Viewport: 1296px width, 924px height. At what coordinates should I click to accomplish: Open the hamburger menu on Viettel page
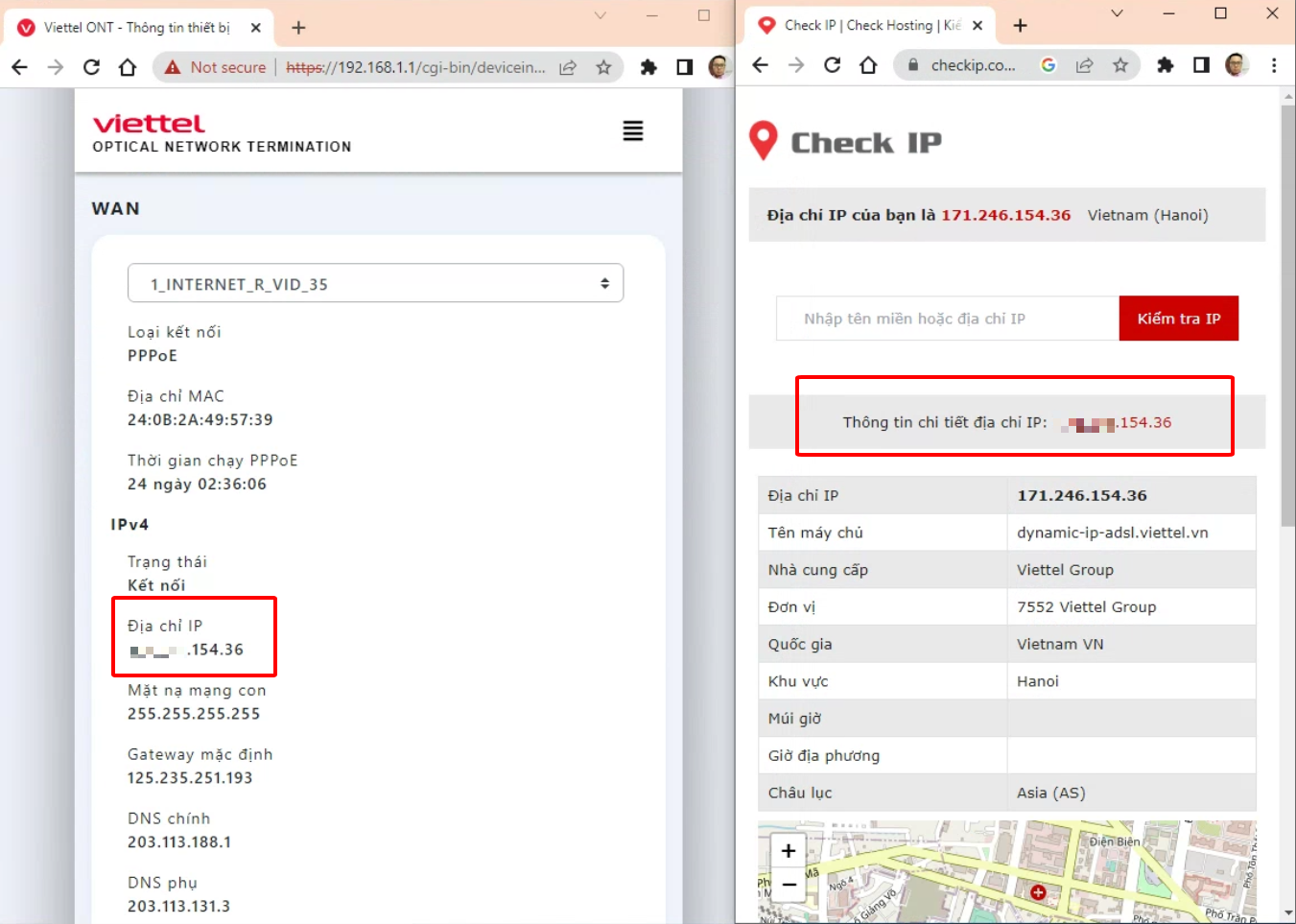click(632, 130)
